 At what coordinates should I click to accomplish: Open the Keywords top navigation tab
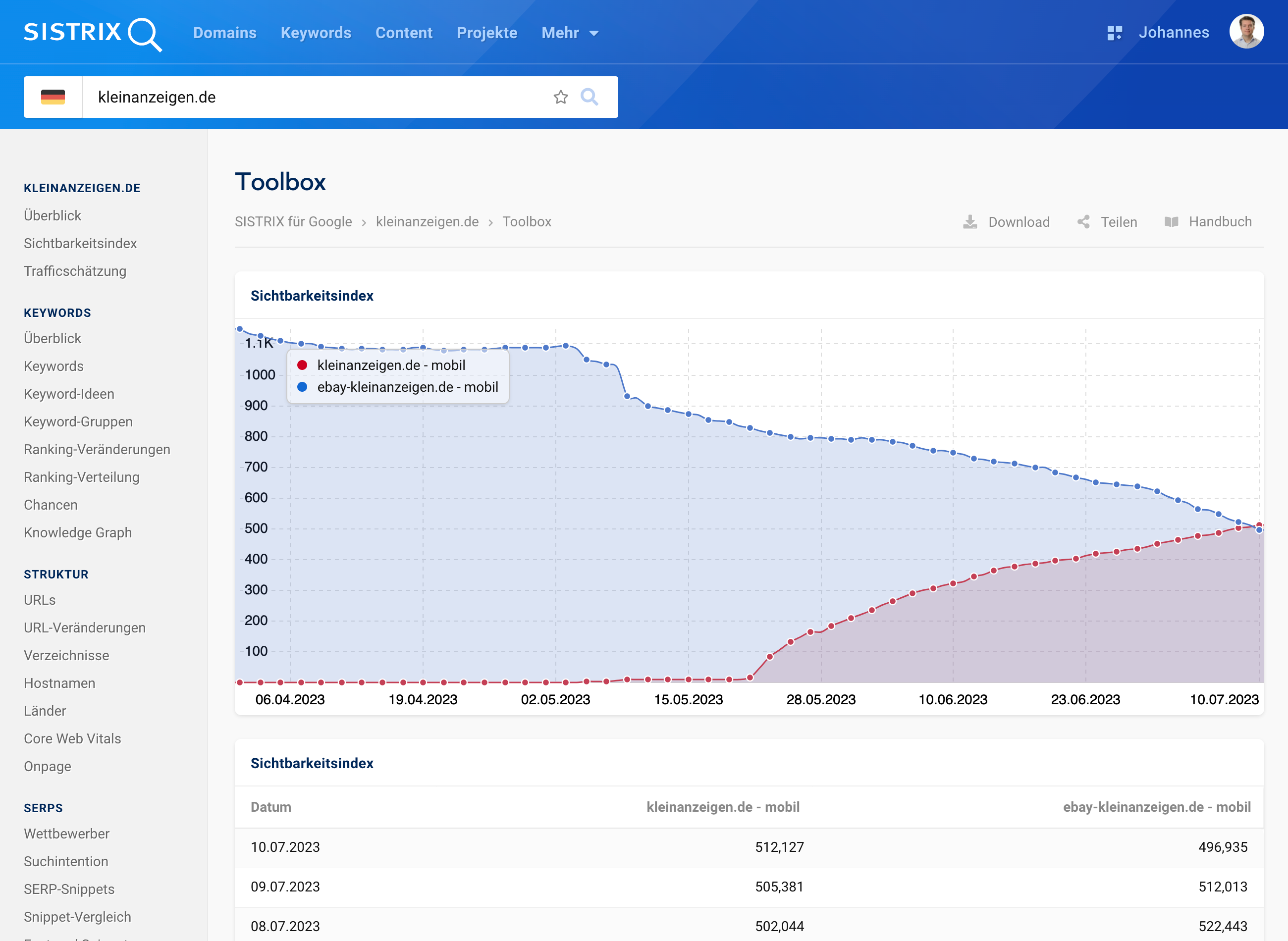tap(316, 33)
